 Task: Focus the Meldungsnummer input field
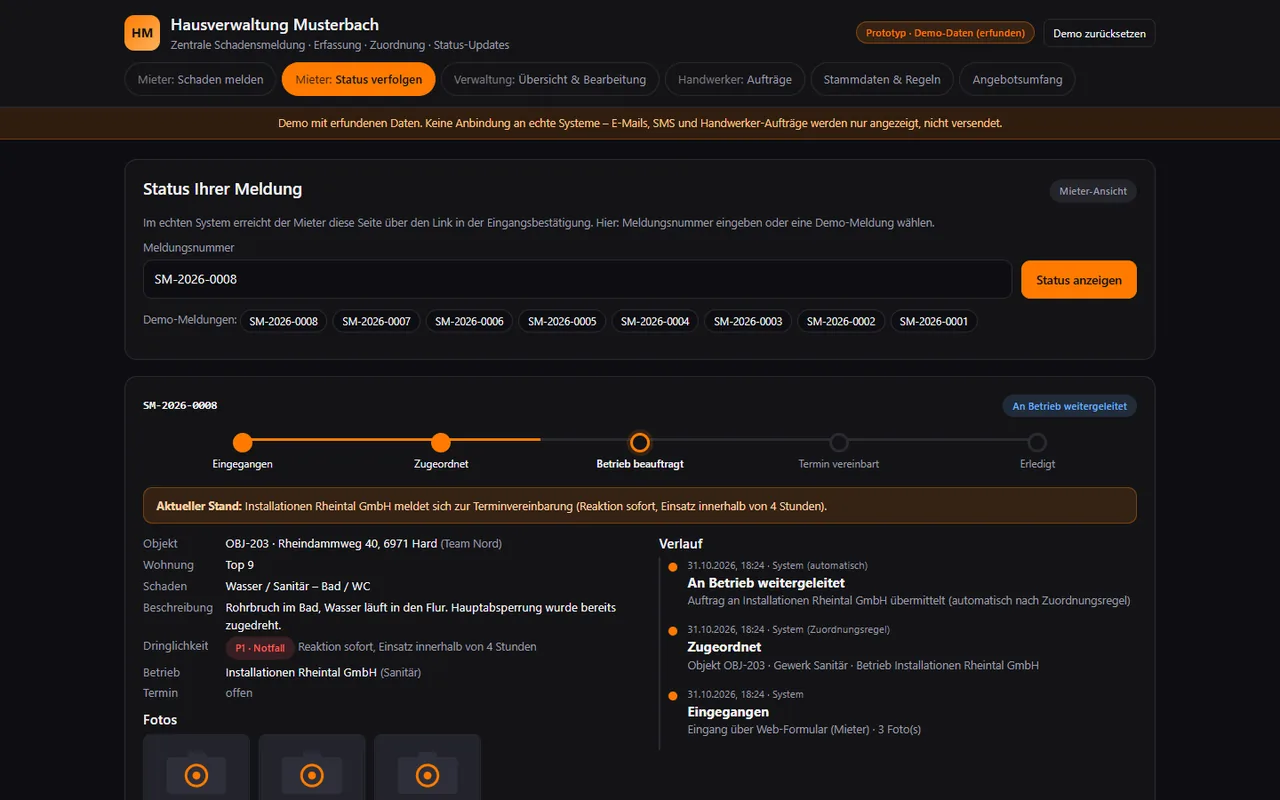click(578, 279)
